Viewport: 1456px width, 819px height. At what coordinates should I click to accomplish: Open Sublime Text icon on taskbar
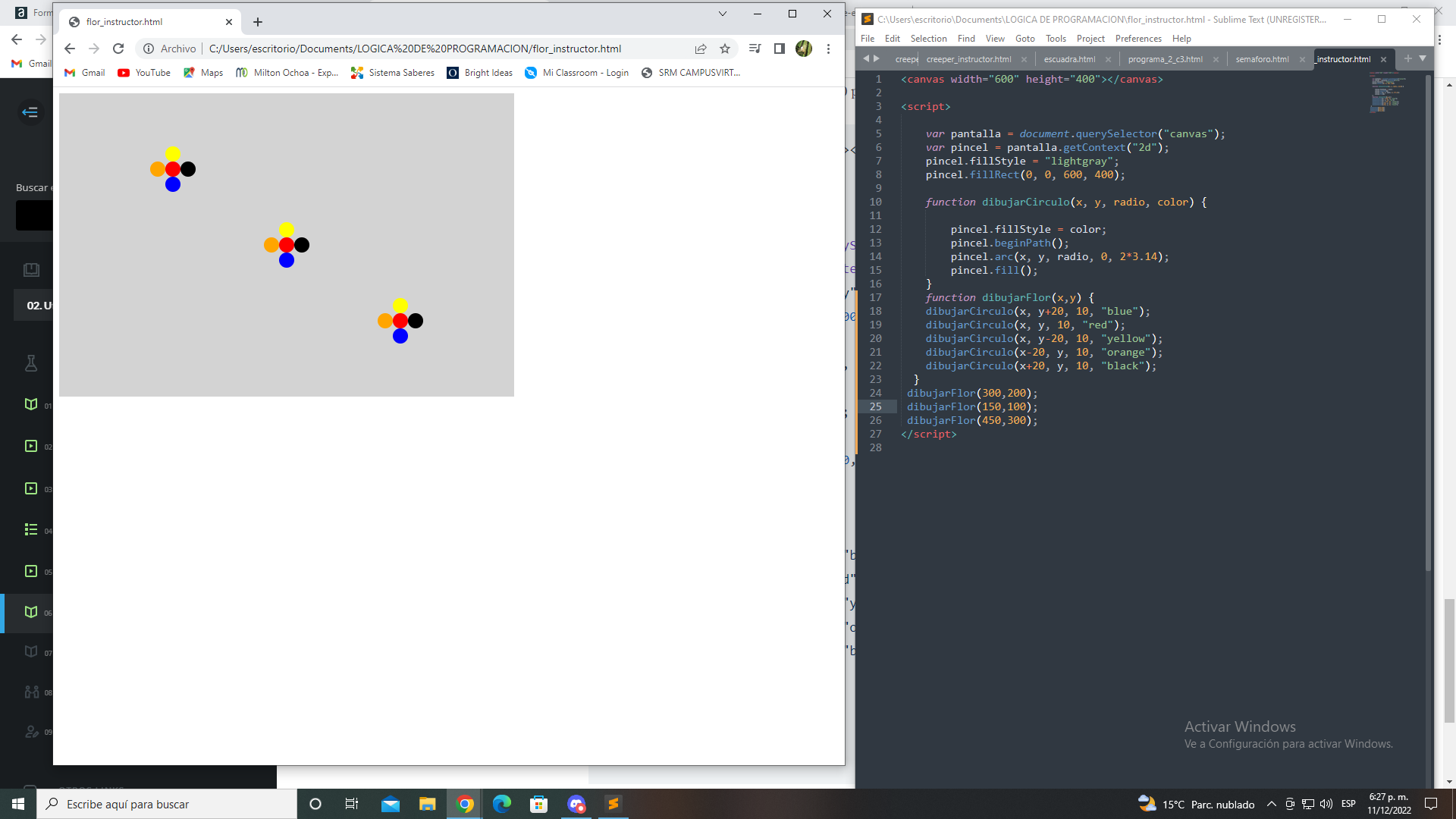pos(613,804)
